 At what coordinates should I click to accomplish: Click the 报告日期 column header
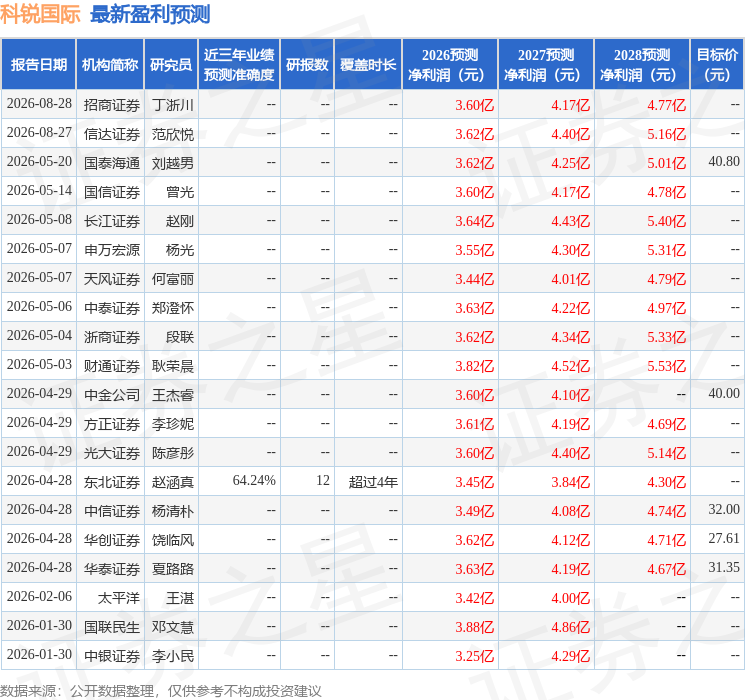(38, 65)
